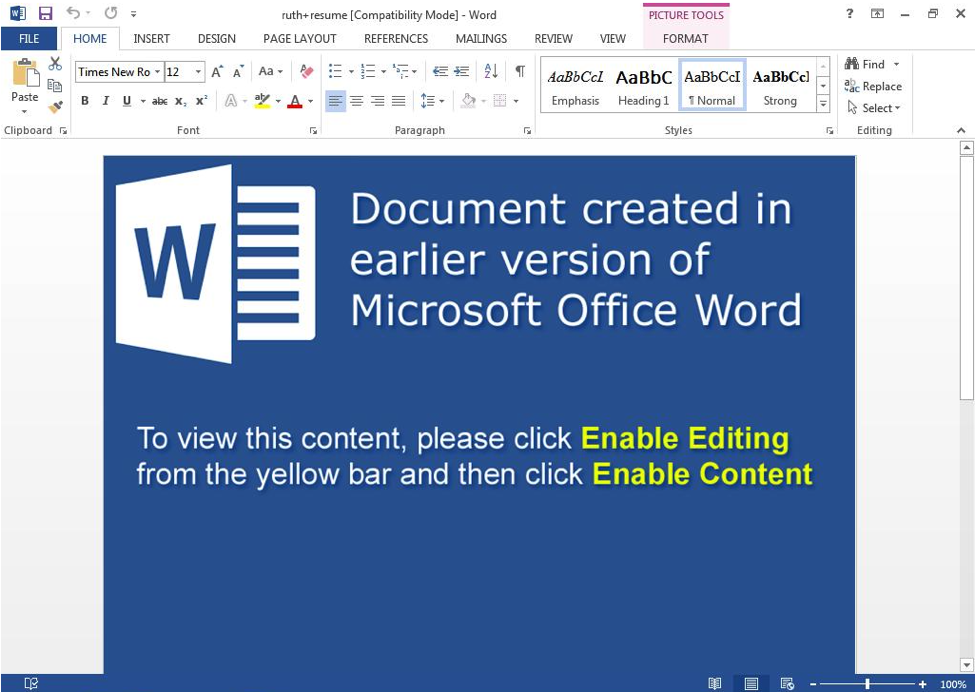Open the font name dropdown
Image resolution: width=975 pixels, height=692 pixels.
(x=157, y=72)
